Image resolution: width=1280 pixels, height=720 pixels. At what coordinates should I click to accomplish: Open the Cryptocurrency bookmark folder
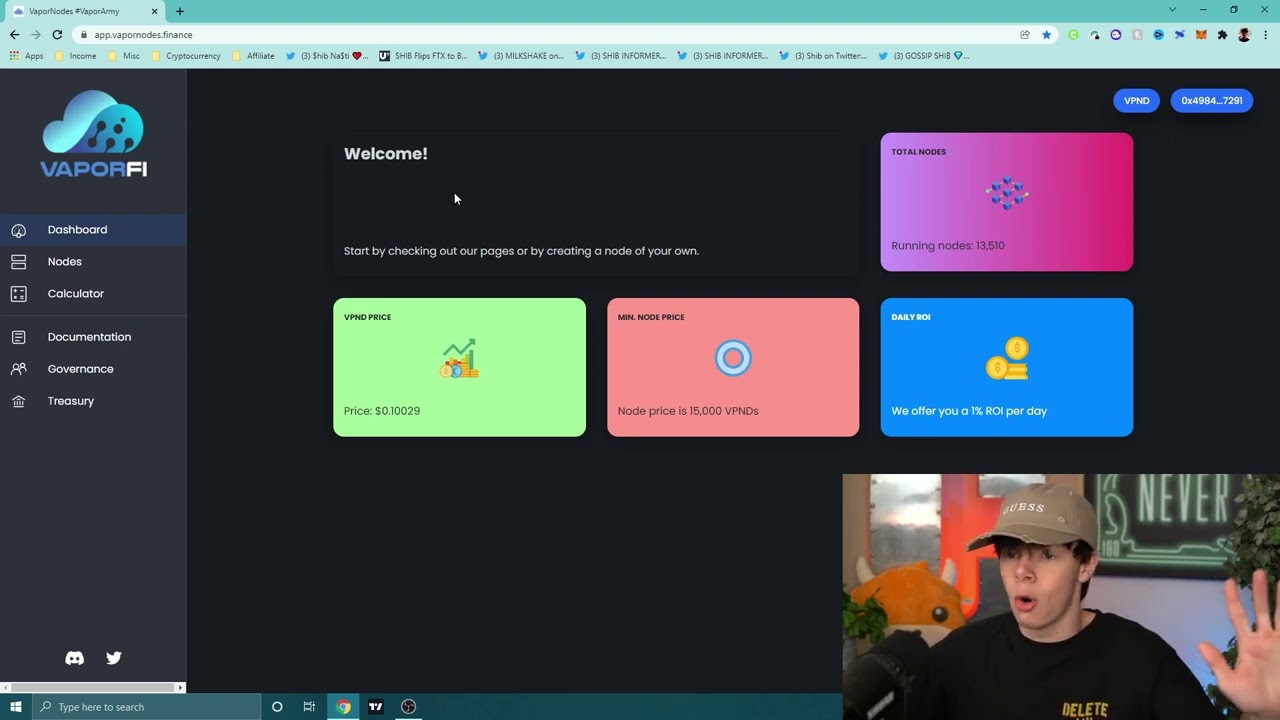(x=186, y=56)
